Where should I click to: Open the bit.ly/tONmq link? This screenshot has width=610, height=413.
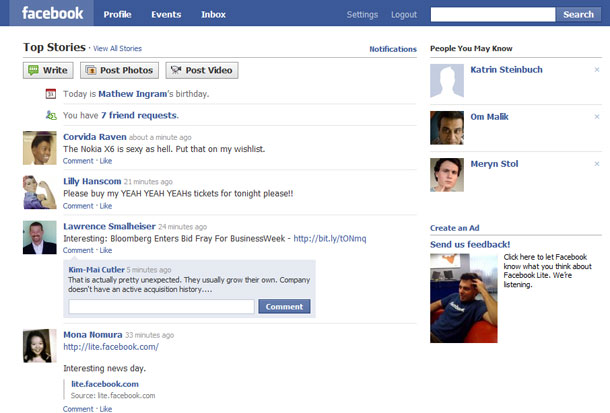coord(330,238)
